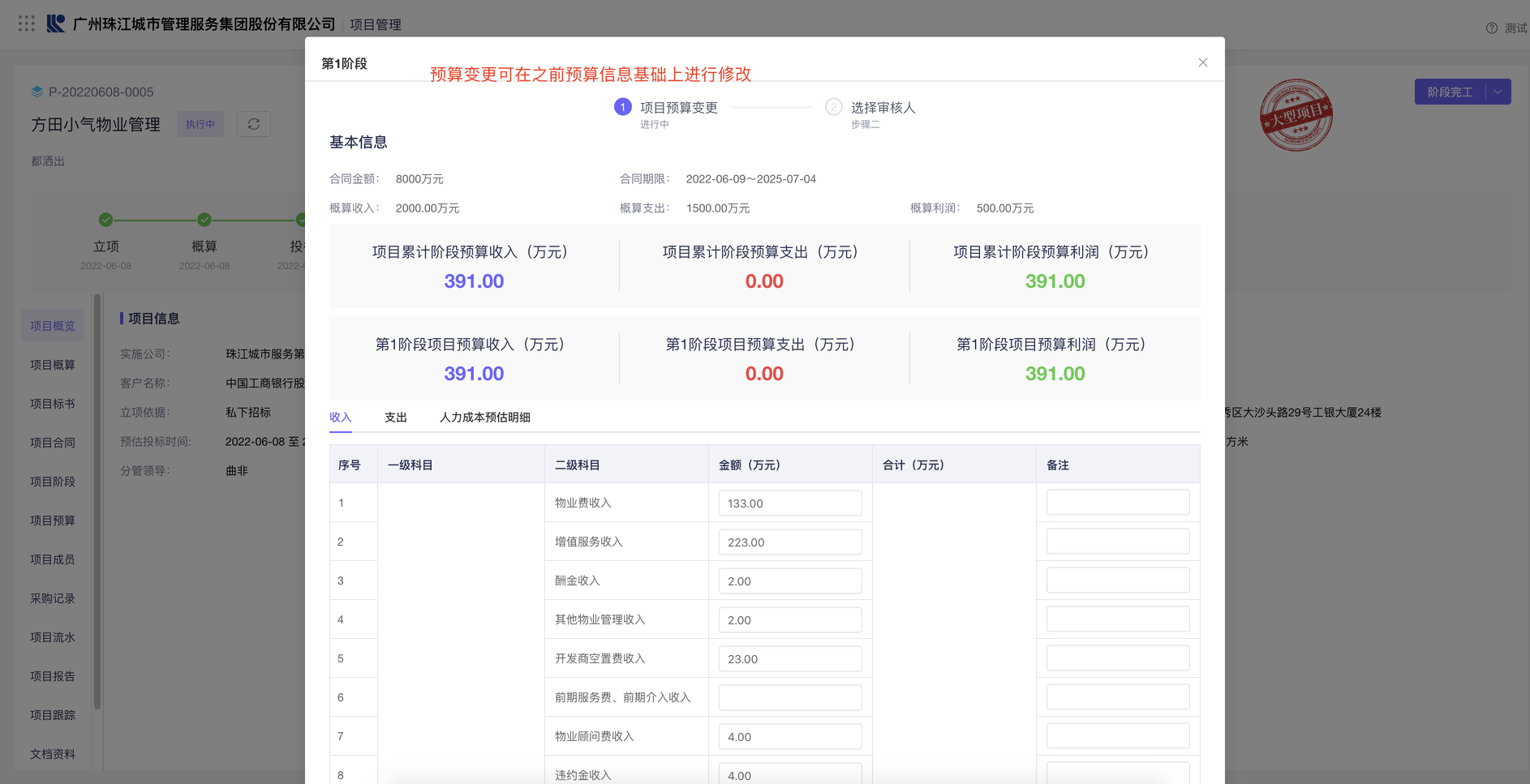Viewport: 1530px width, 784px height.
Task: Open 项目阶段 in the sidebar
Action: click(53, 481)
